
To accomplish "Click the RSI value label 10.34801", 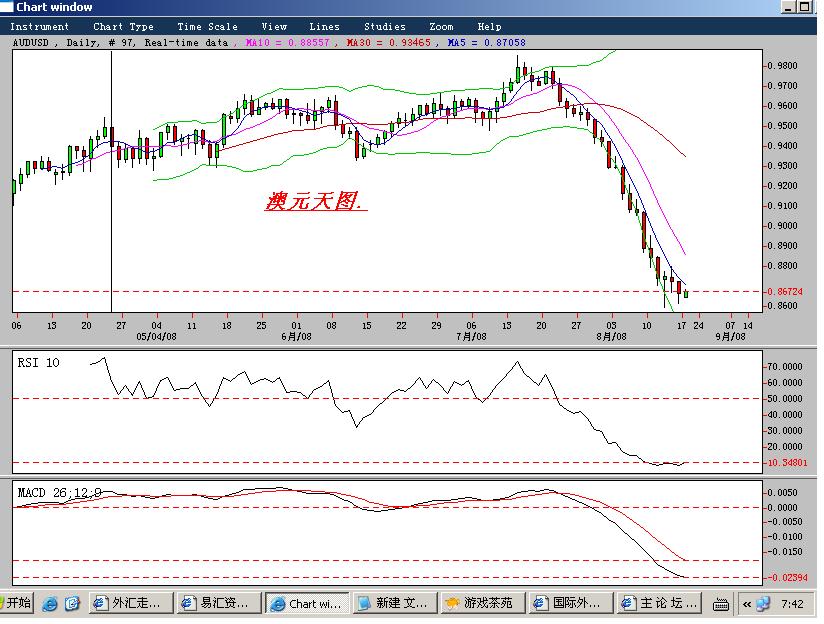I will click(787, 463).
